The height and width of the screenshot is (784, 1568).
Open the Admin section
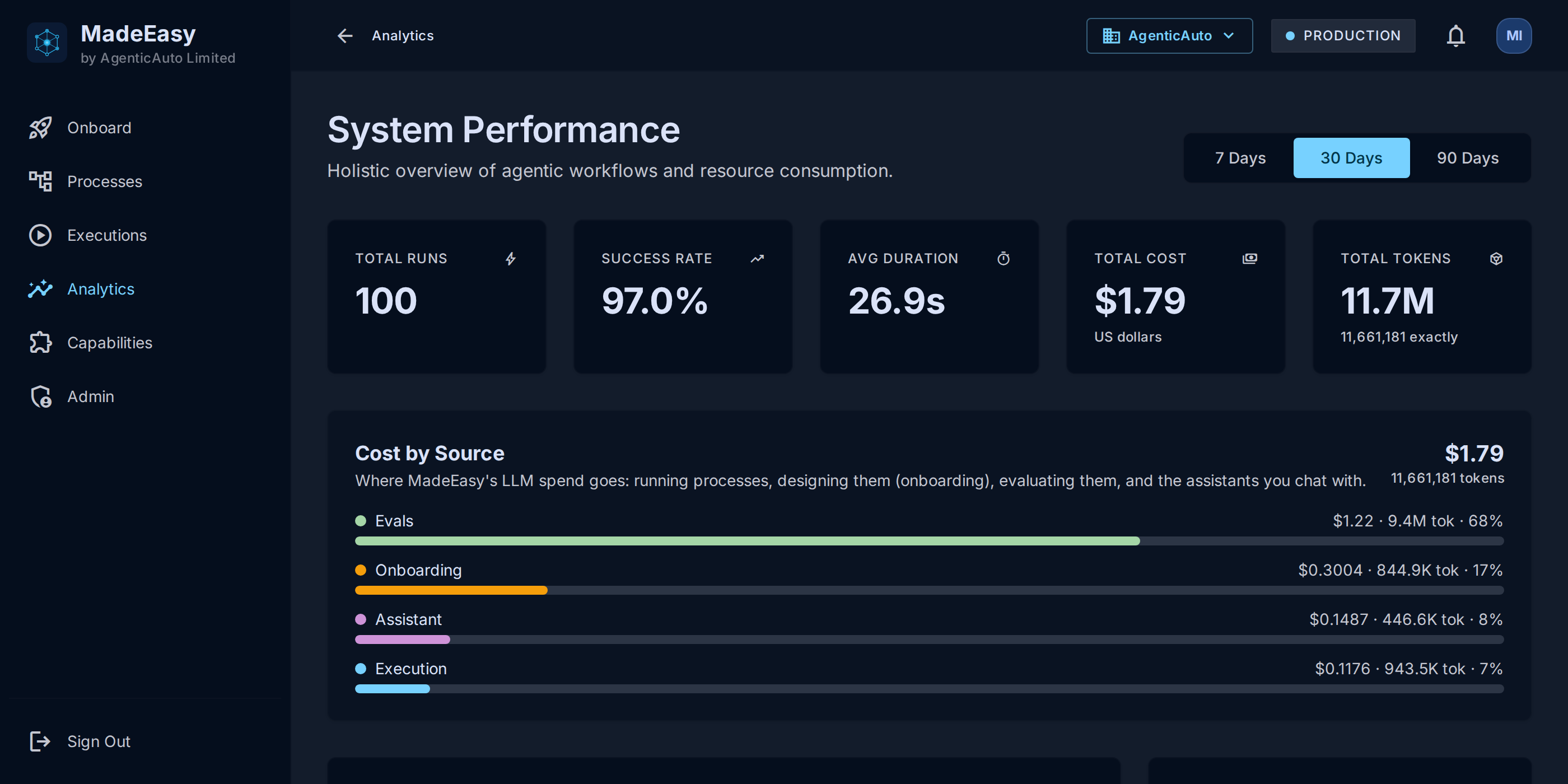coord(91,396)
